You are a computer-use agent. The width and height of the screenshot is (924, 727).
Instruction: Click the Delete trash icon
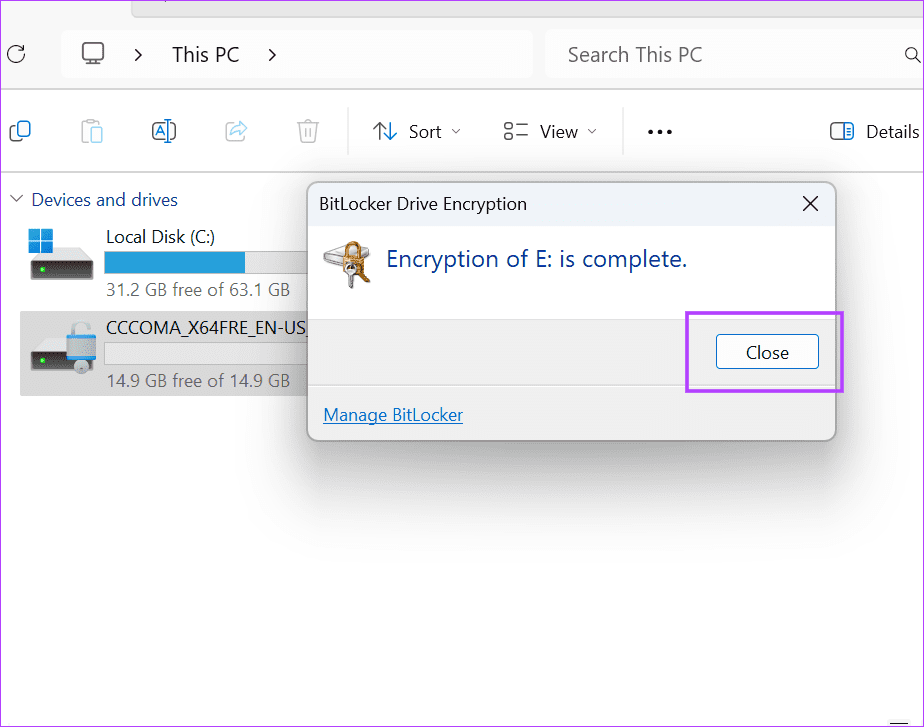(x=308, y=131)
